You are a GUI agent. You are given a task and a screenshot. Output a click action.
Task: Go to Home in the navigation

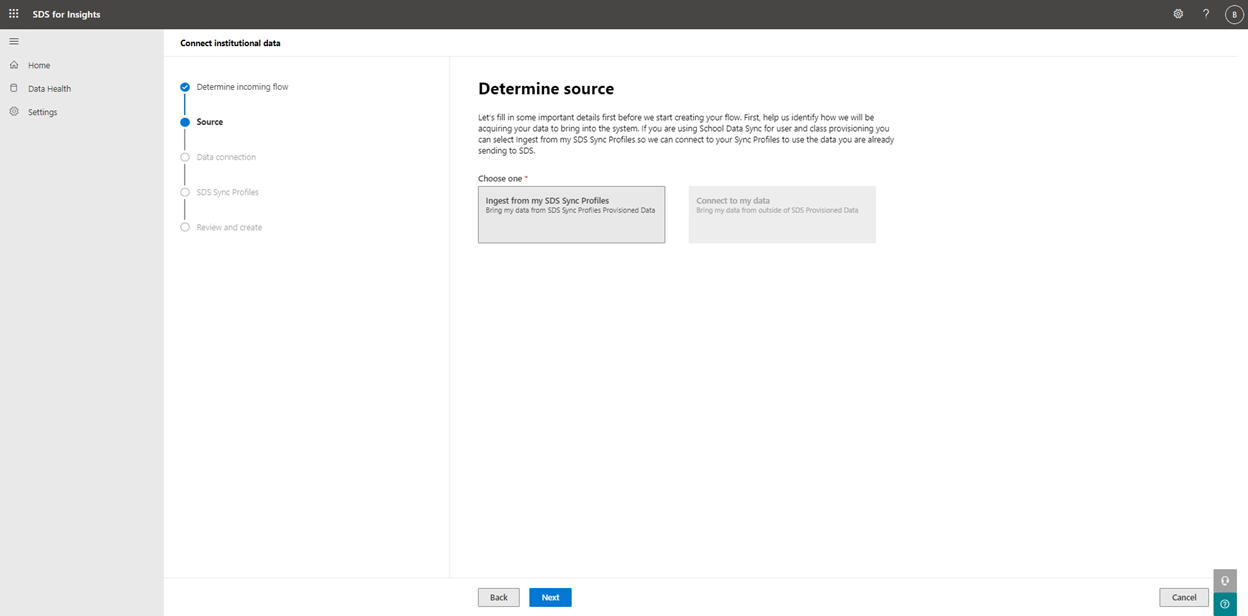[x=39, y=65]
